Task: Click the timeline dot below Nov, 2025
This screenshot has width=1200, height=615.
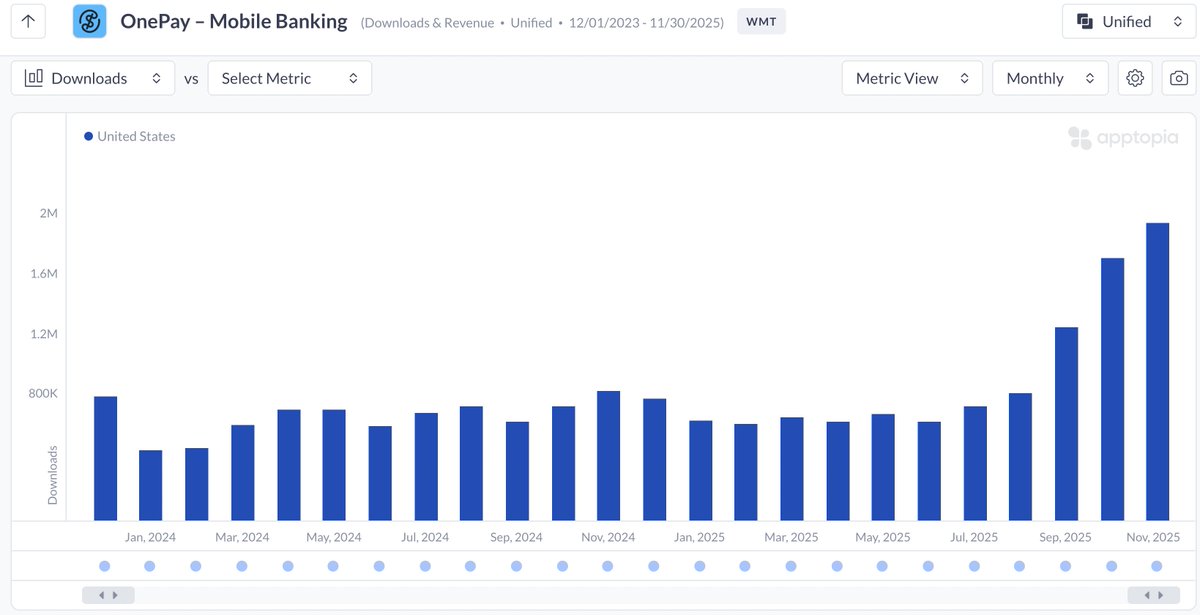Action: pos(1157,566)
